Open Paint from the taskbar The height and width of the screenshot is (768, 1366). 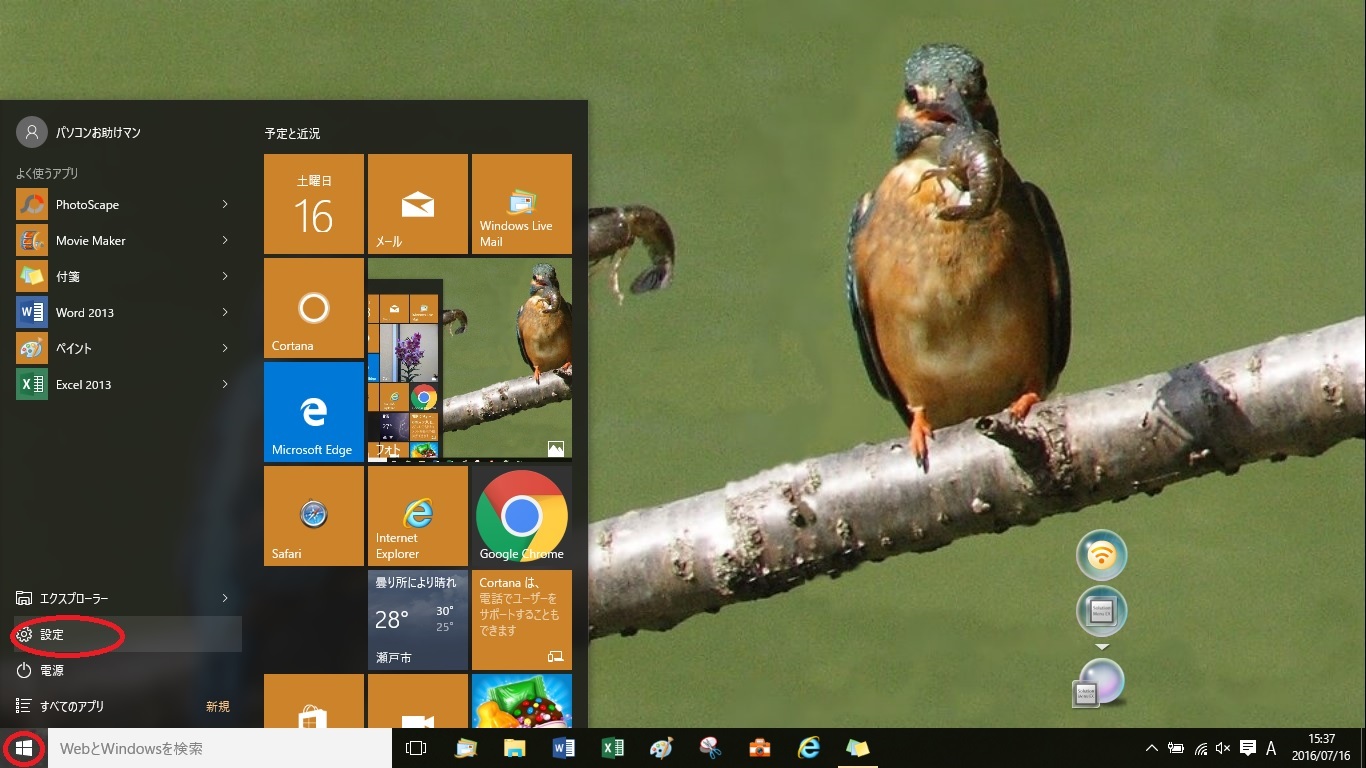pos(661,748)
